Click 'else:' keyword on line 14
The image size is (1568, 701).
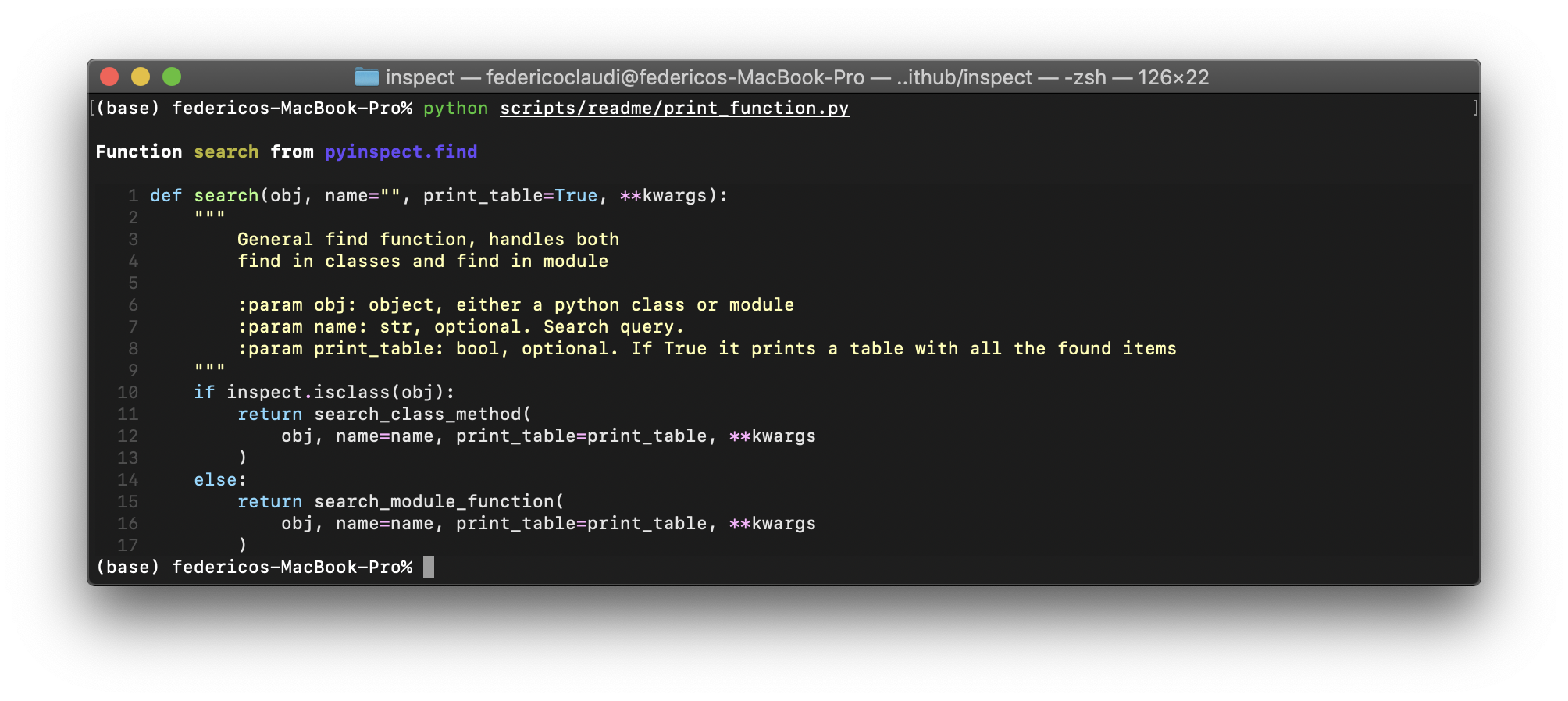tap(220, 479)
